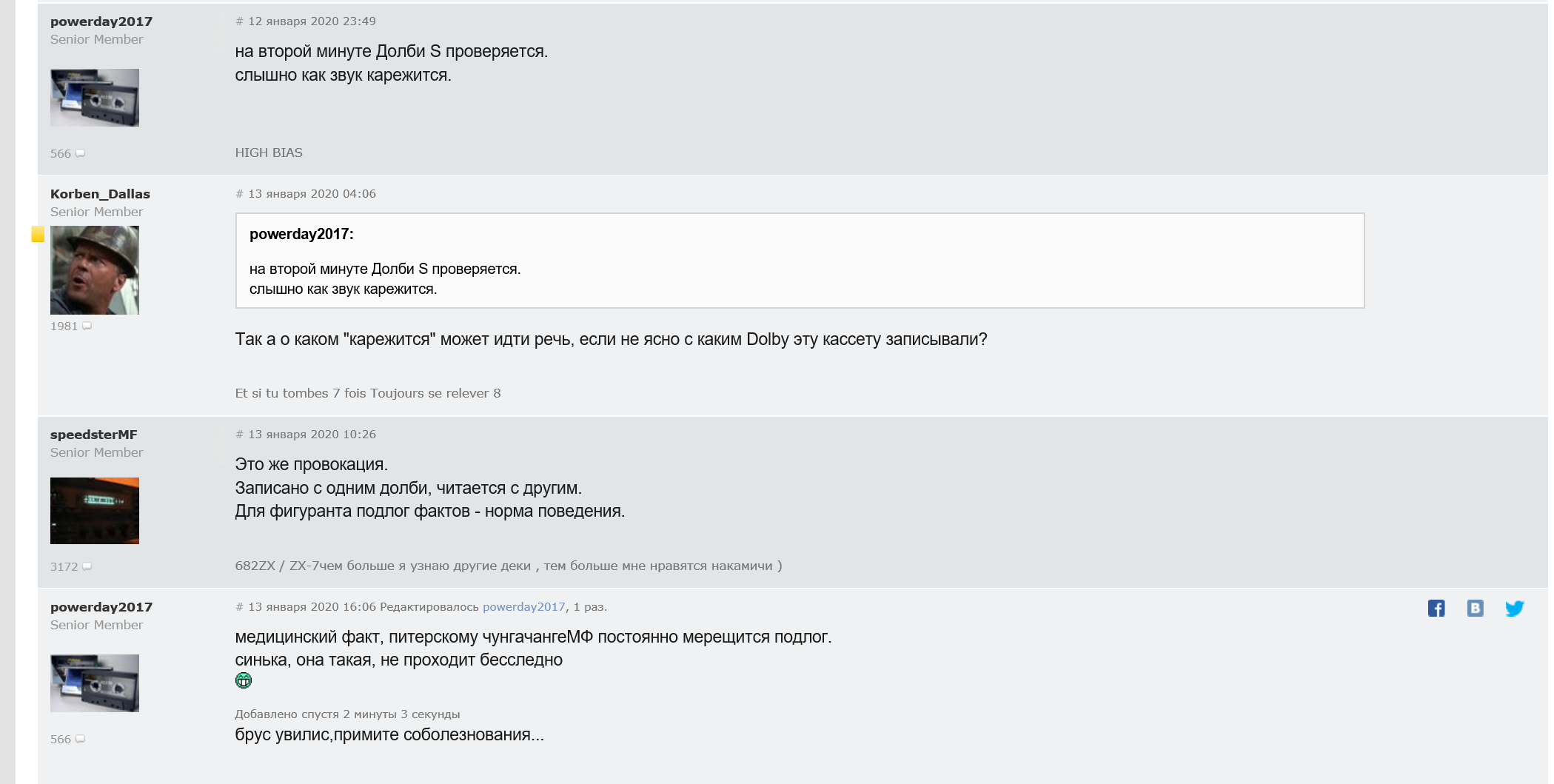Click the yellow marker beside Korben_Dallas's avatar

[x=38, y=235]
